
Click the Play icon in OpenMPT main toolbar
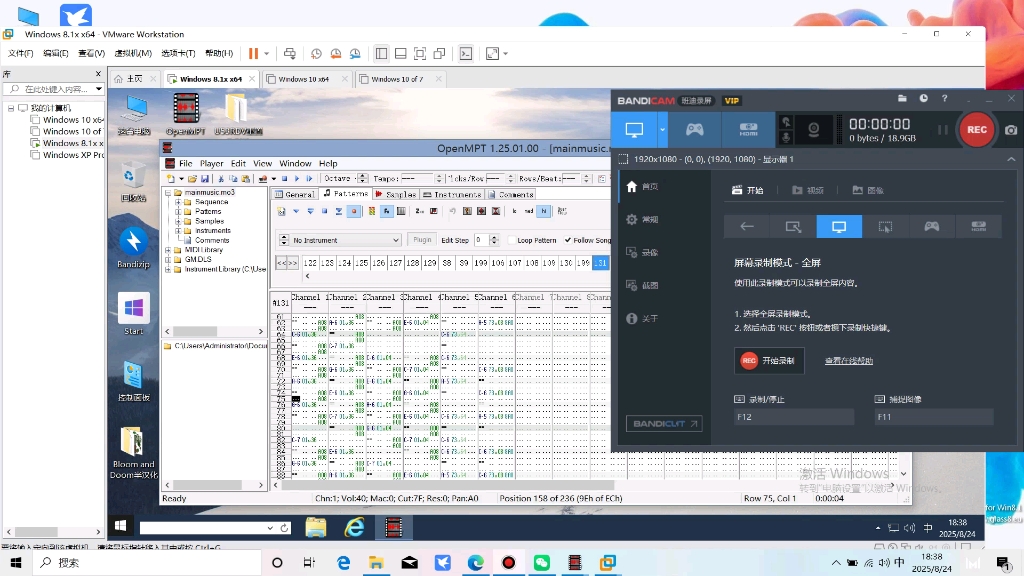click(297, 178)
